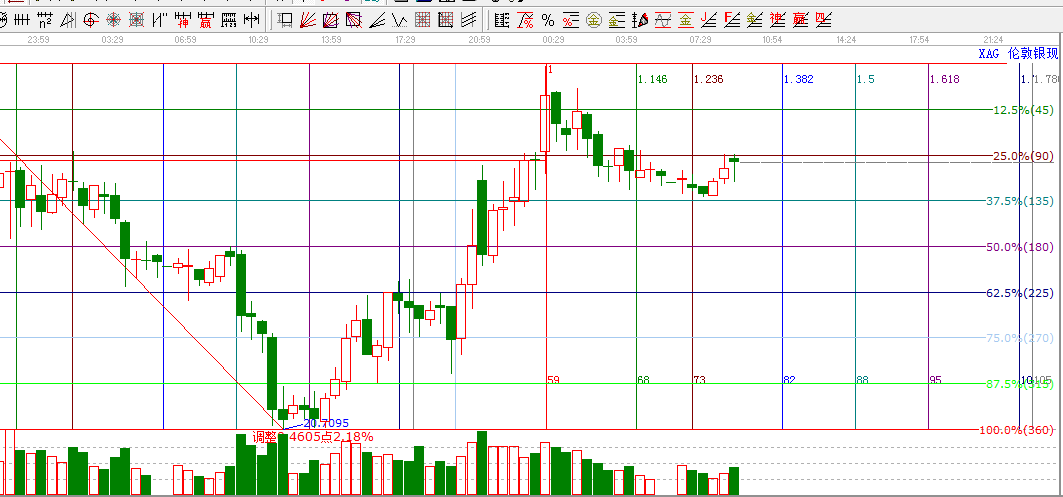This screenshot has width=1063, height=497.
Task: Select the empty rectangle box tool
Action: (x=285, y=20)
